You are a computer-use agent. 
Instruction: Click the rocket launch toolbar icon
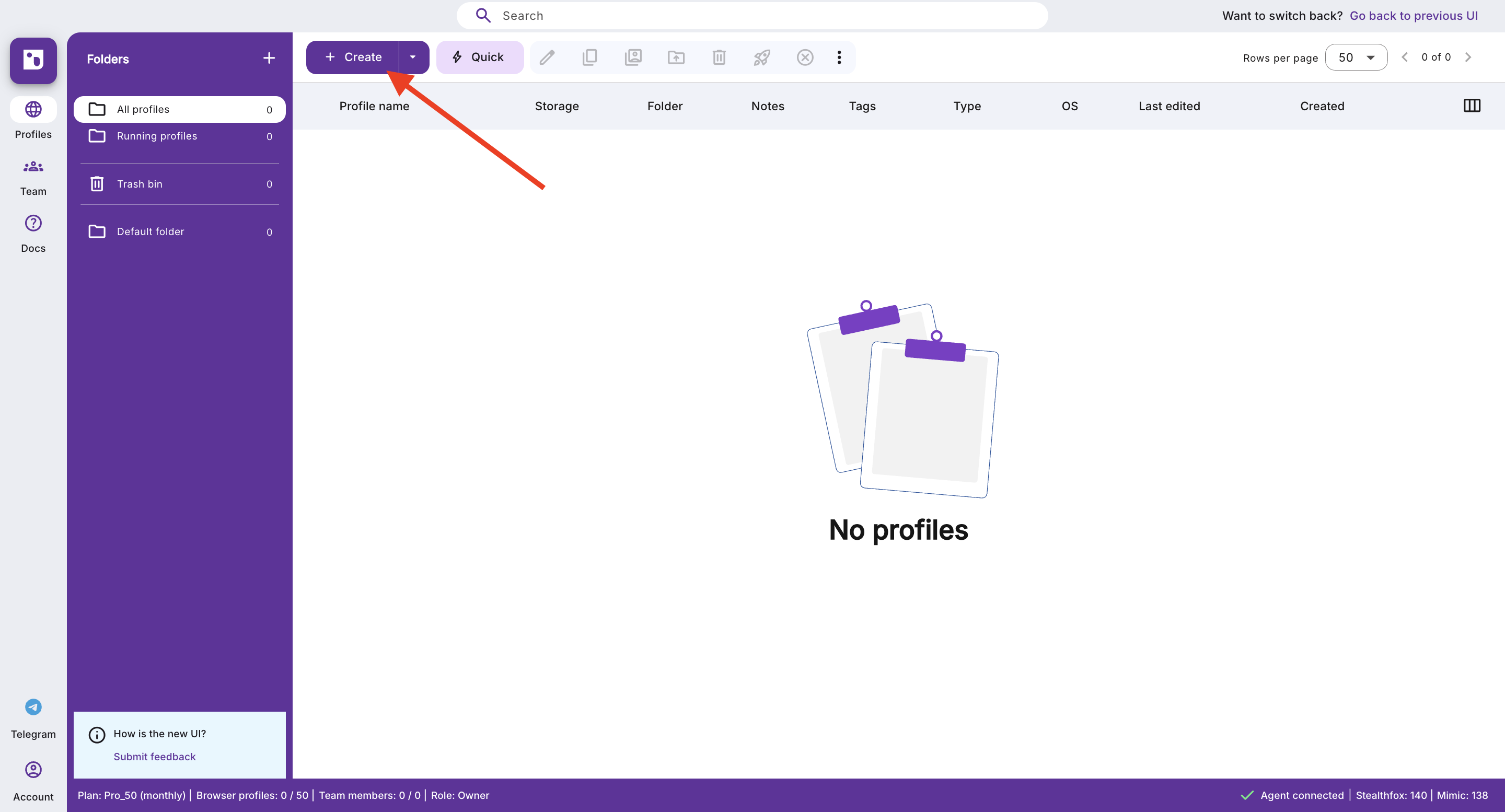click(x=762, y=57)
